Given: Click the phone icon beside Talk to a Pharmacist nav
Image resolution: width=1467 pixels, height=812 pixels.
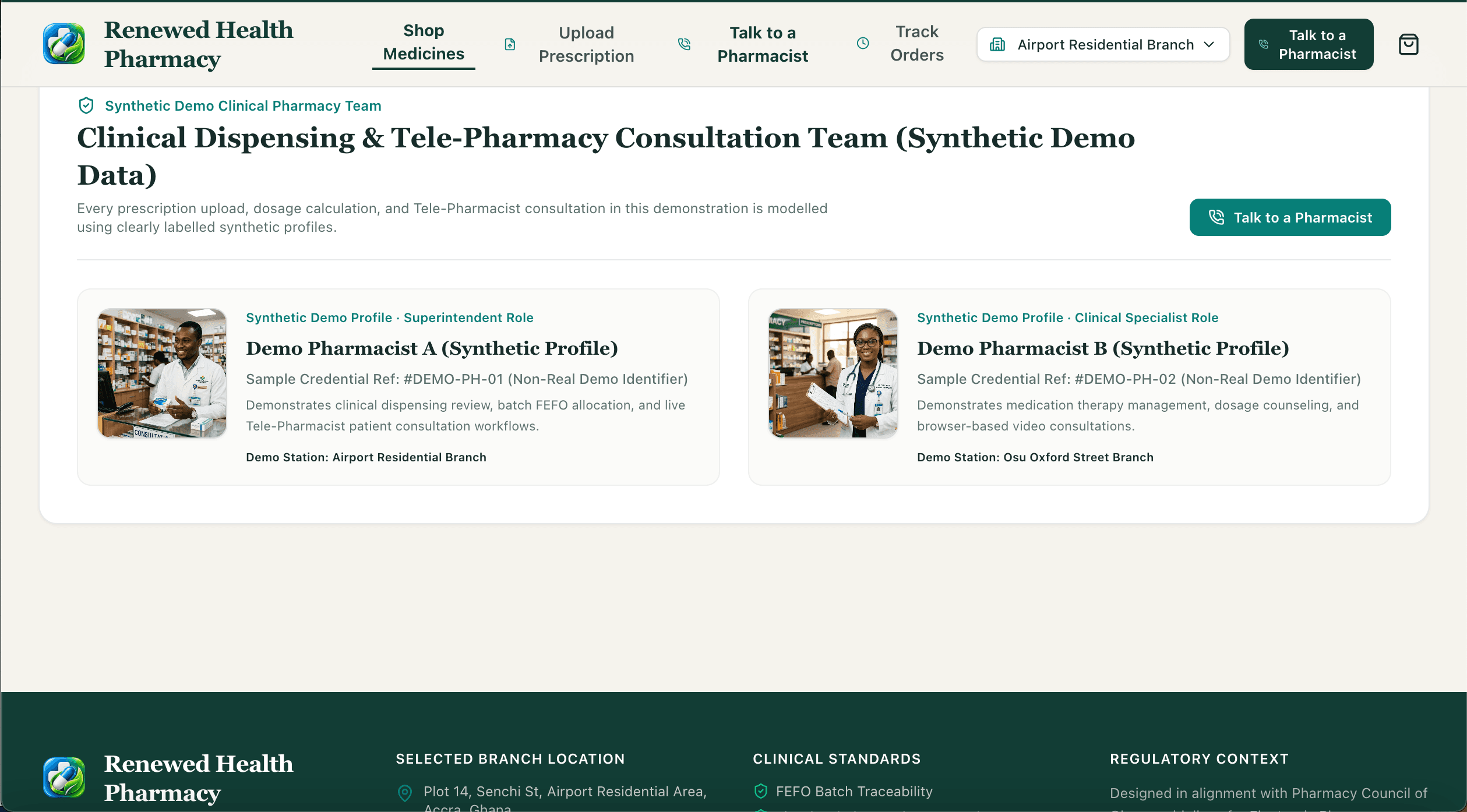Looking at the screenshot, I should click(x=685, y=44).
